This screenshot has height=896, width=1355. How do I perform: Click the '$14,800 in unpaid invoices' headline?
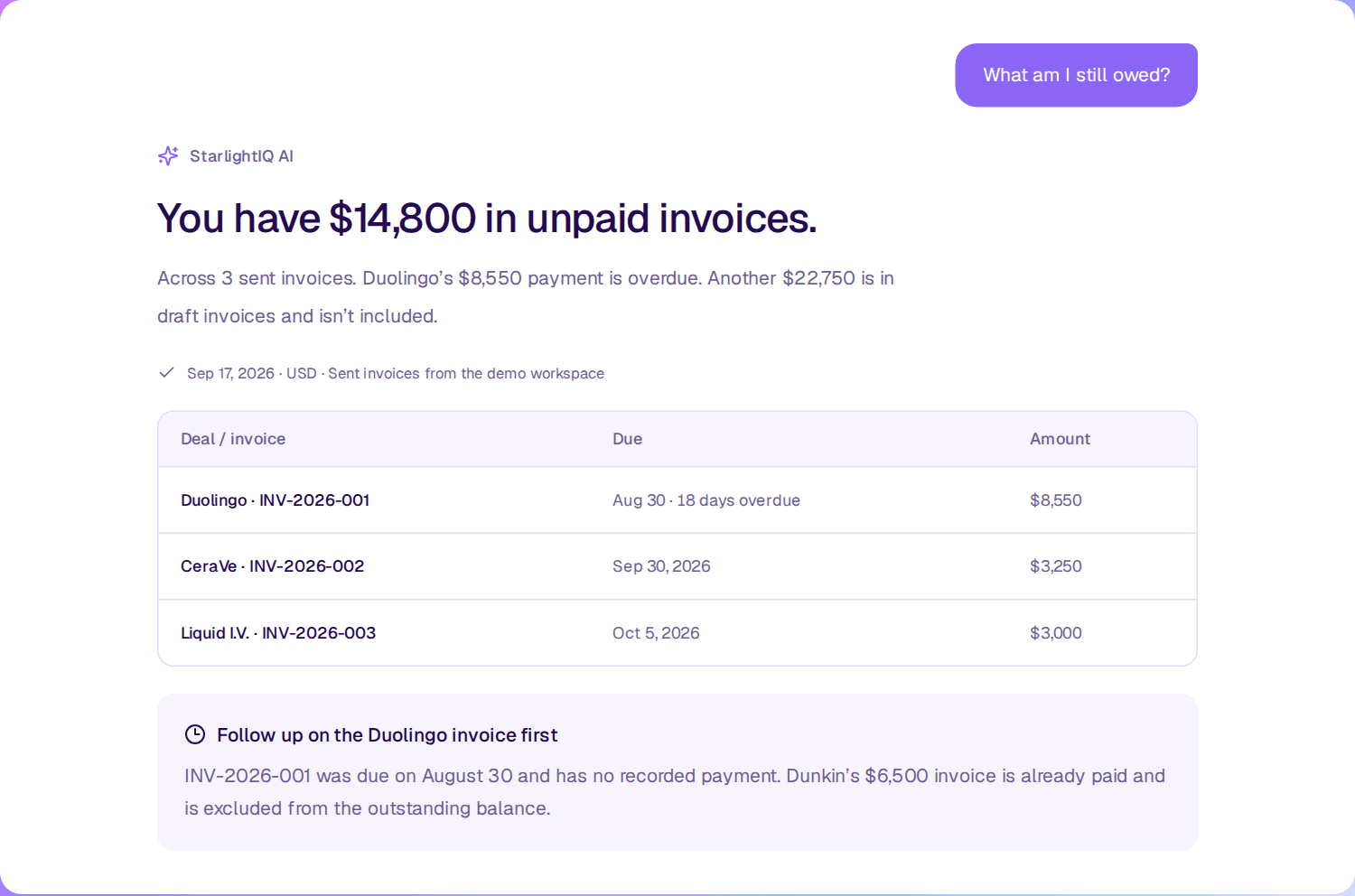[487, 218]
